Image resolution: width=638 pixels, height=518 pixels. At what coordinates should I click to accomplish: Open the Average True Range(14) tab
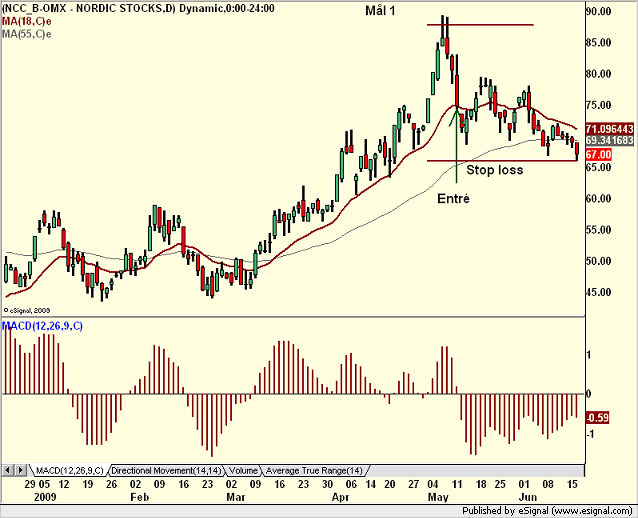[x=314, y=471]
